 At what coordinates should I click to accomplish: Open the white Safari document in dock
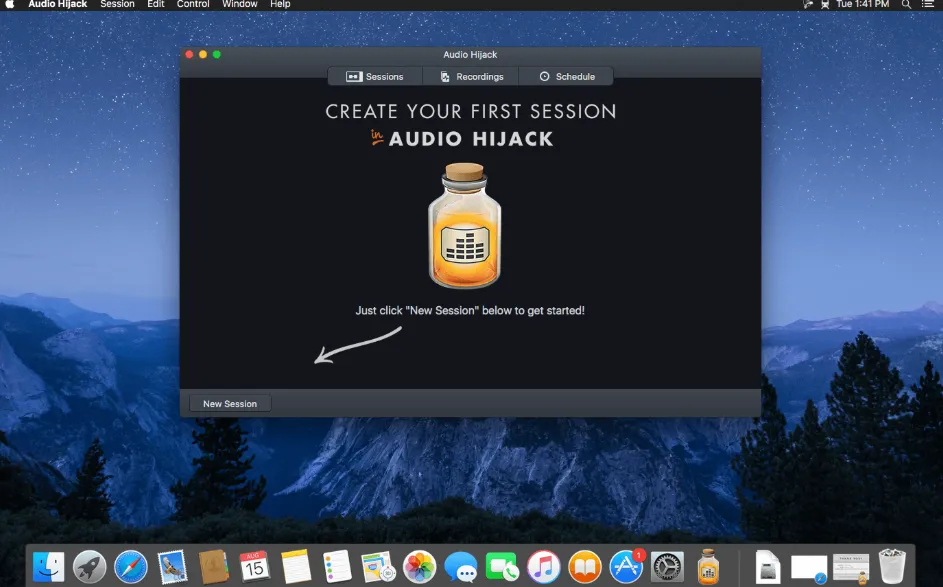(809, 568)
